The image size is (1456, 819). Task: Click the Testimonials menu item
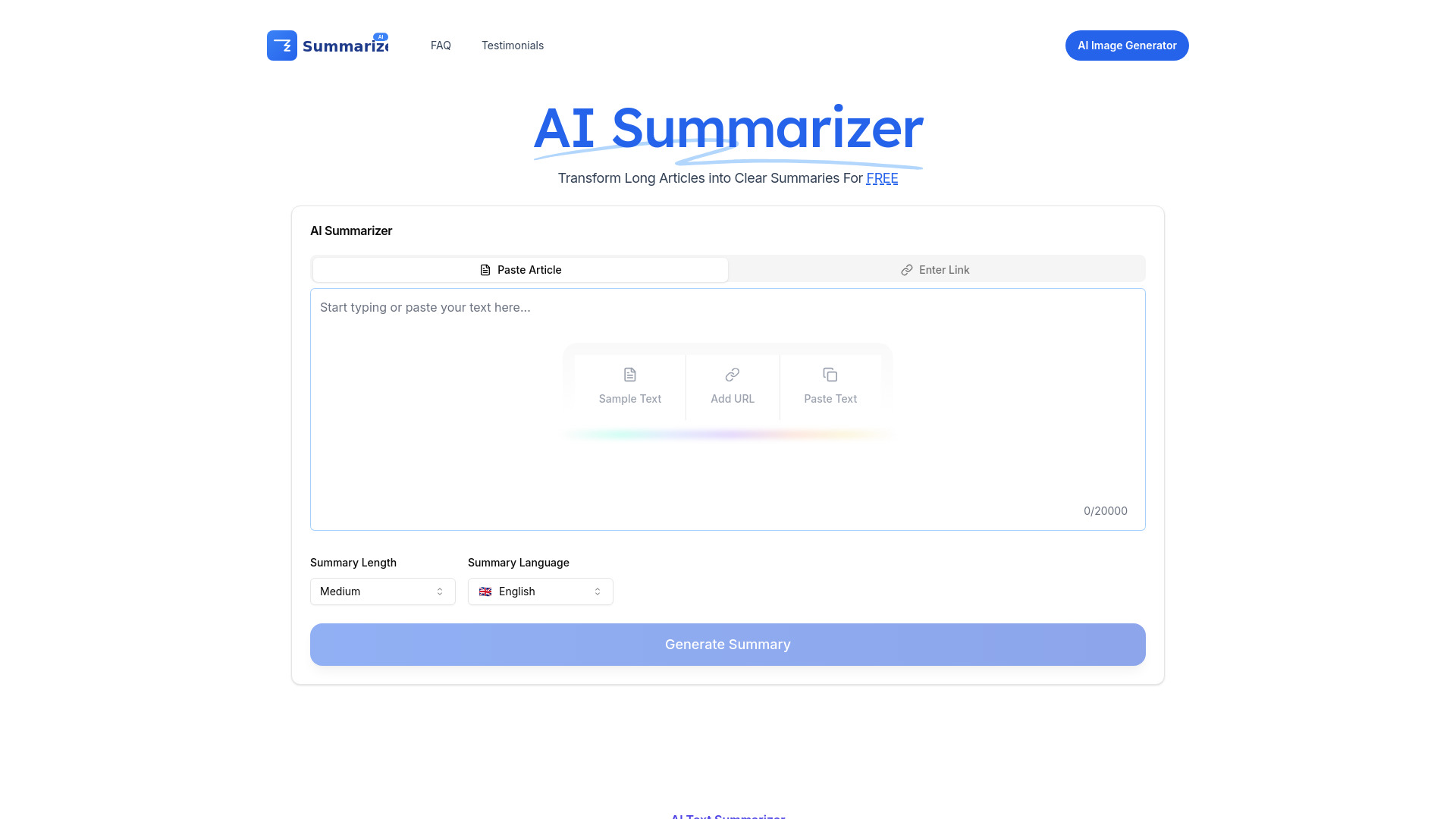pyautogui.click(x=512, y=45)
